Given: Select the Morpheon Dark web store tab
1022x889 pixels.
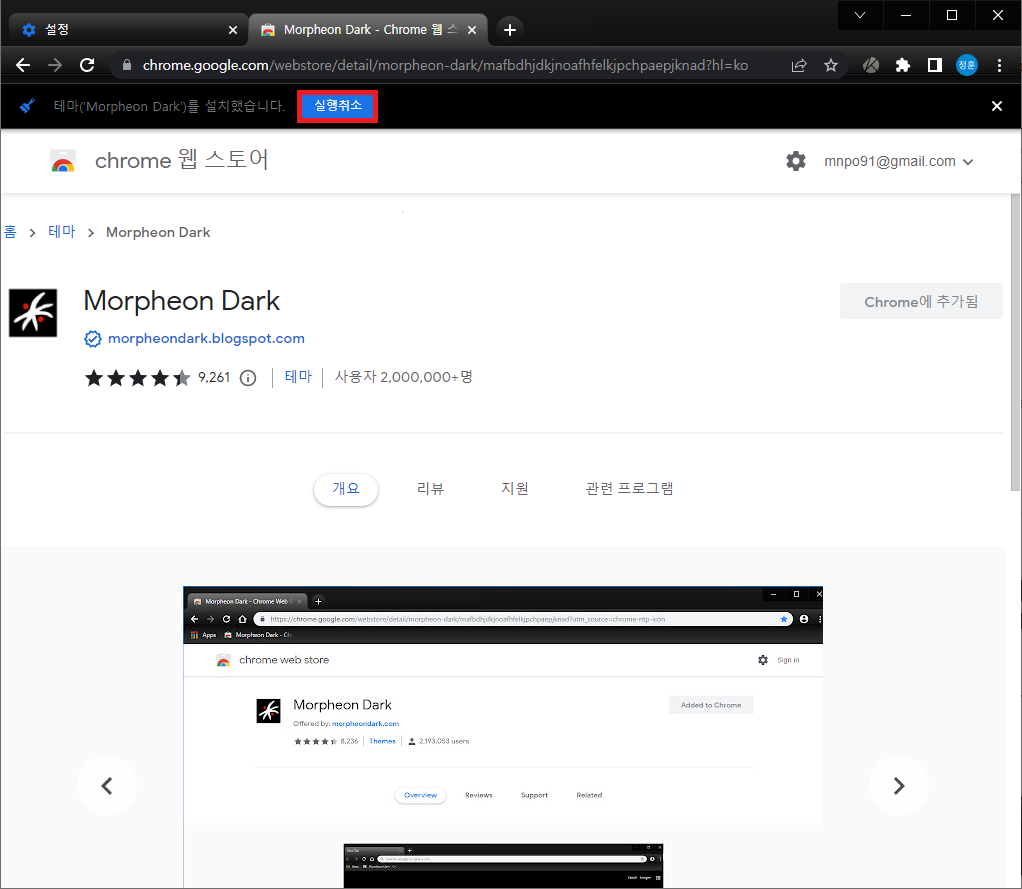Looking at the screenshot, I should click(x=368, y=30).
